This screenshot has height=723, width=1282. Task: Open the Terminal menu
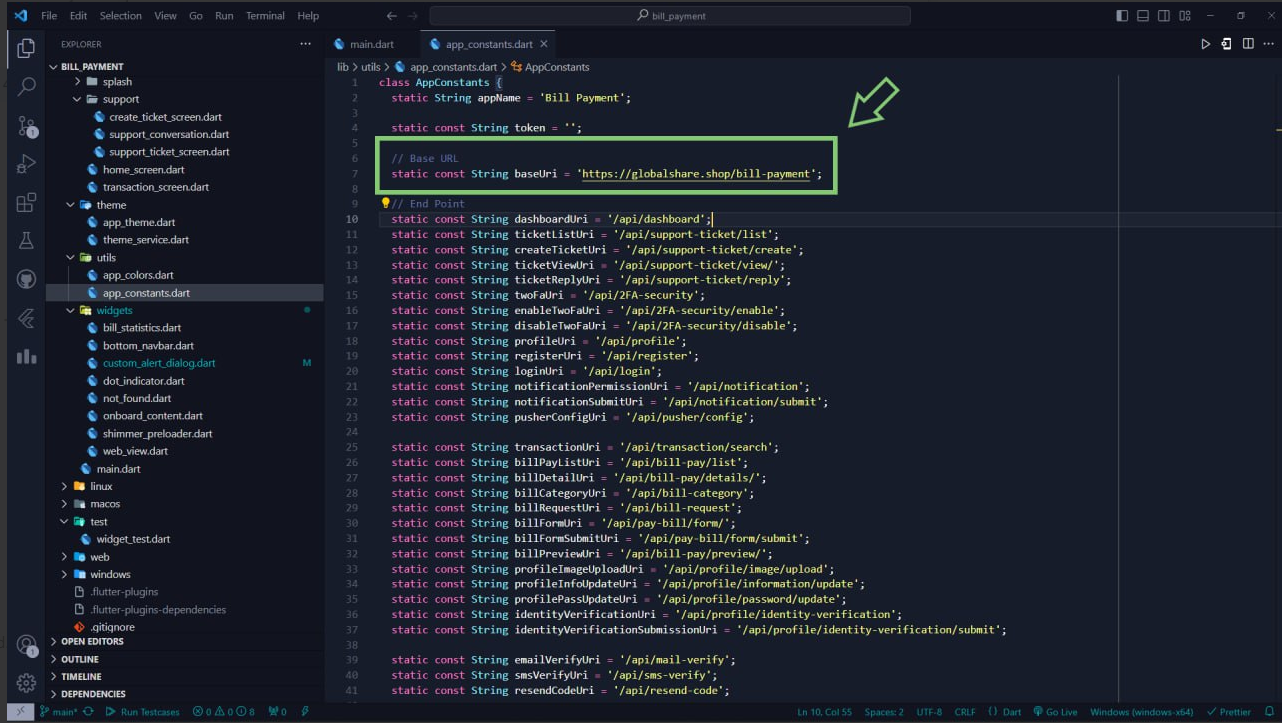[265, 16]
